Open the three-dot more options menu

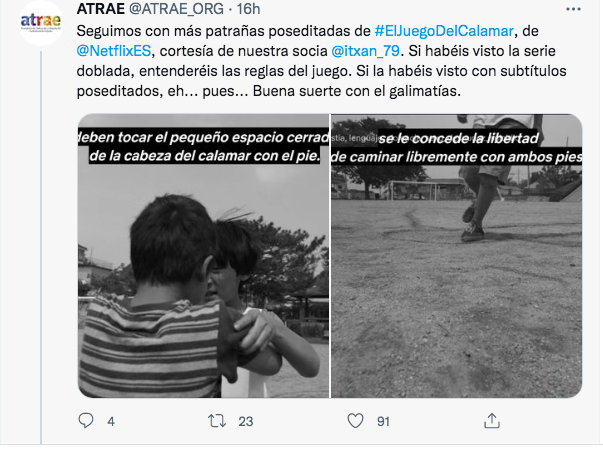pos(573,9)
